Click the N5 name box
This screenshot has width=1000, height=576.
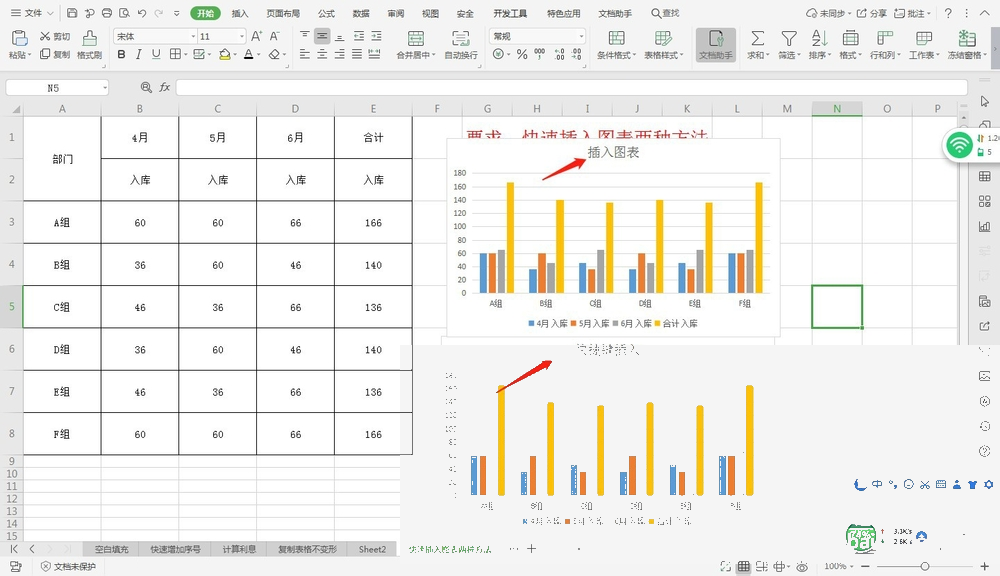point(57,87)
